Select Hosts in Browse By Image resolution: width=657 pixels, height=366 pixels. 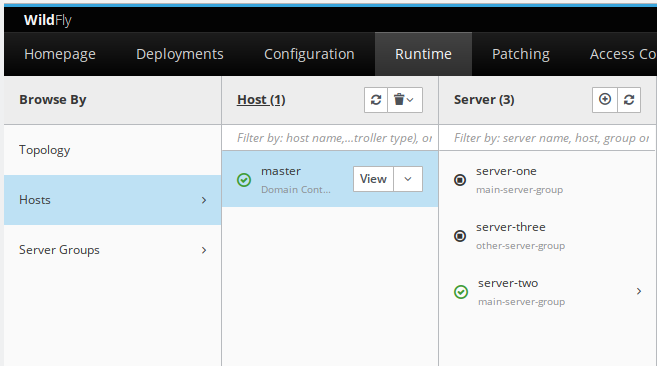tap(112, 200)
